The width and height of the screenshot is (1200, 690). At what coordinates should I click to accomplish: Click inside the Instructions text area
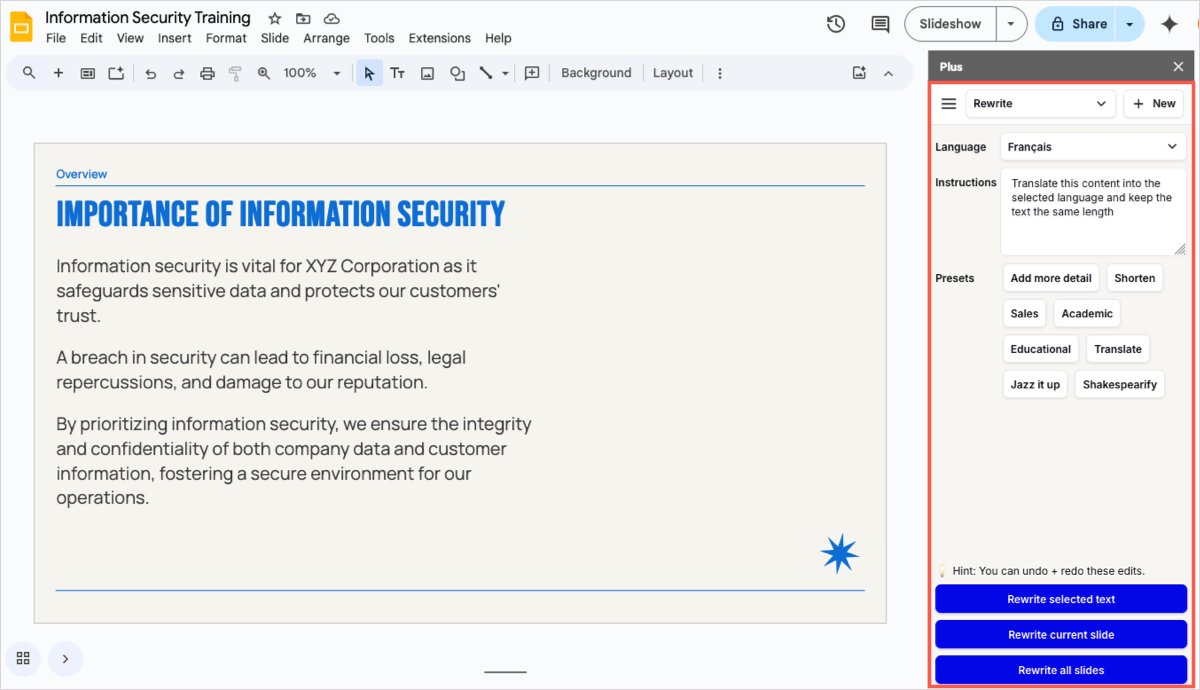(1093, 212)
